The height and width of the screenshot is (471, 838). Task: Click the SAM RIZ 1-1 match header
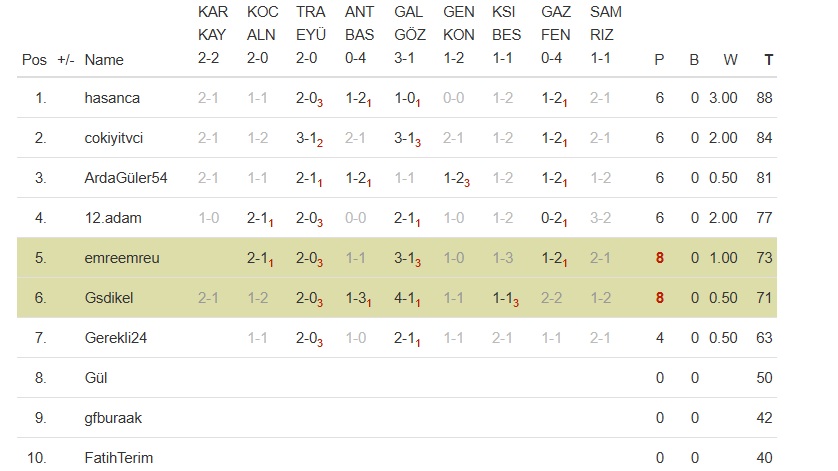pos(602,36)
